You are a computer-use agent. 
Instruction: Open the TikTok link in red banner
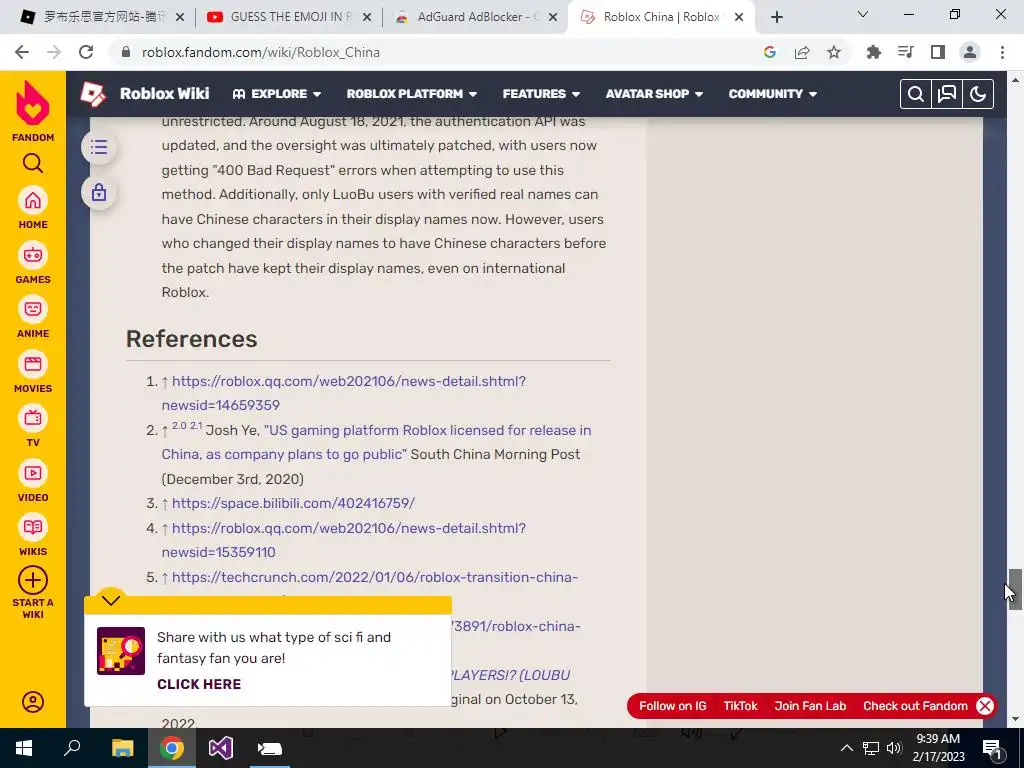tap(741, 706)
